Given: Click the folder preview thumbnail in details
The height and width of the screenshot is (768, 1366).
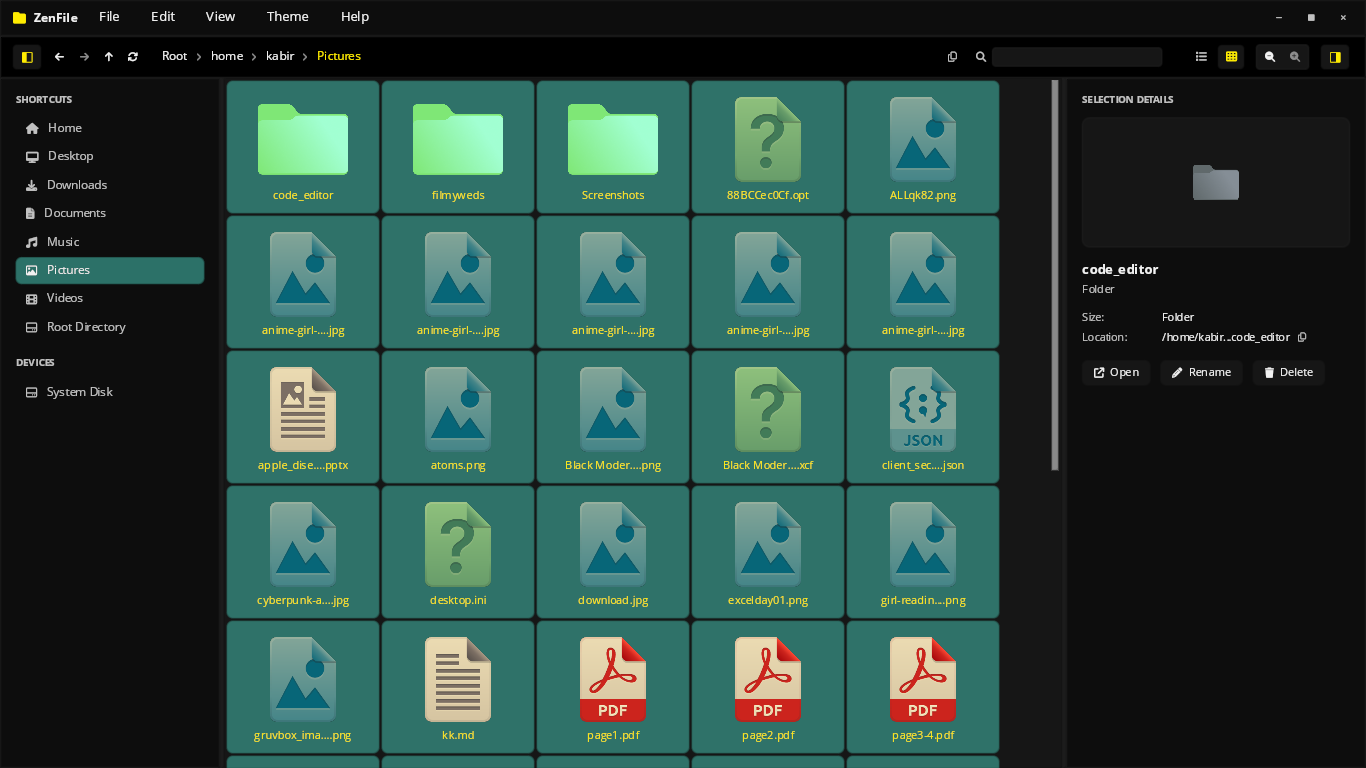Looking at the screenshot, I should tap(1216, 182).
